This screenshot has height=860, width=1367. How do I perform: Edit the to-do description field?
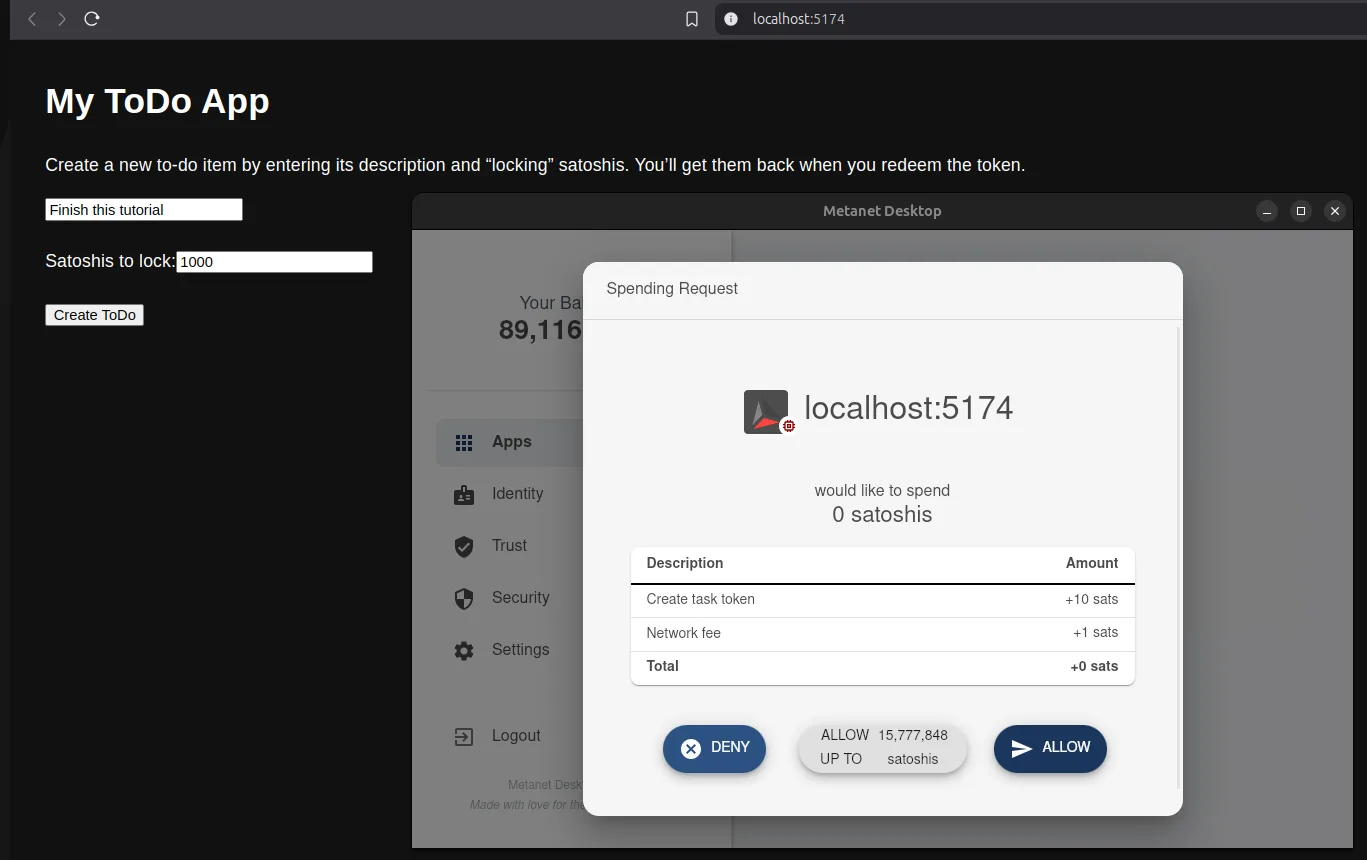click(x=144, y=210)
